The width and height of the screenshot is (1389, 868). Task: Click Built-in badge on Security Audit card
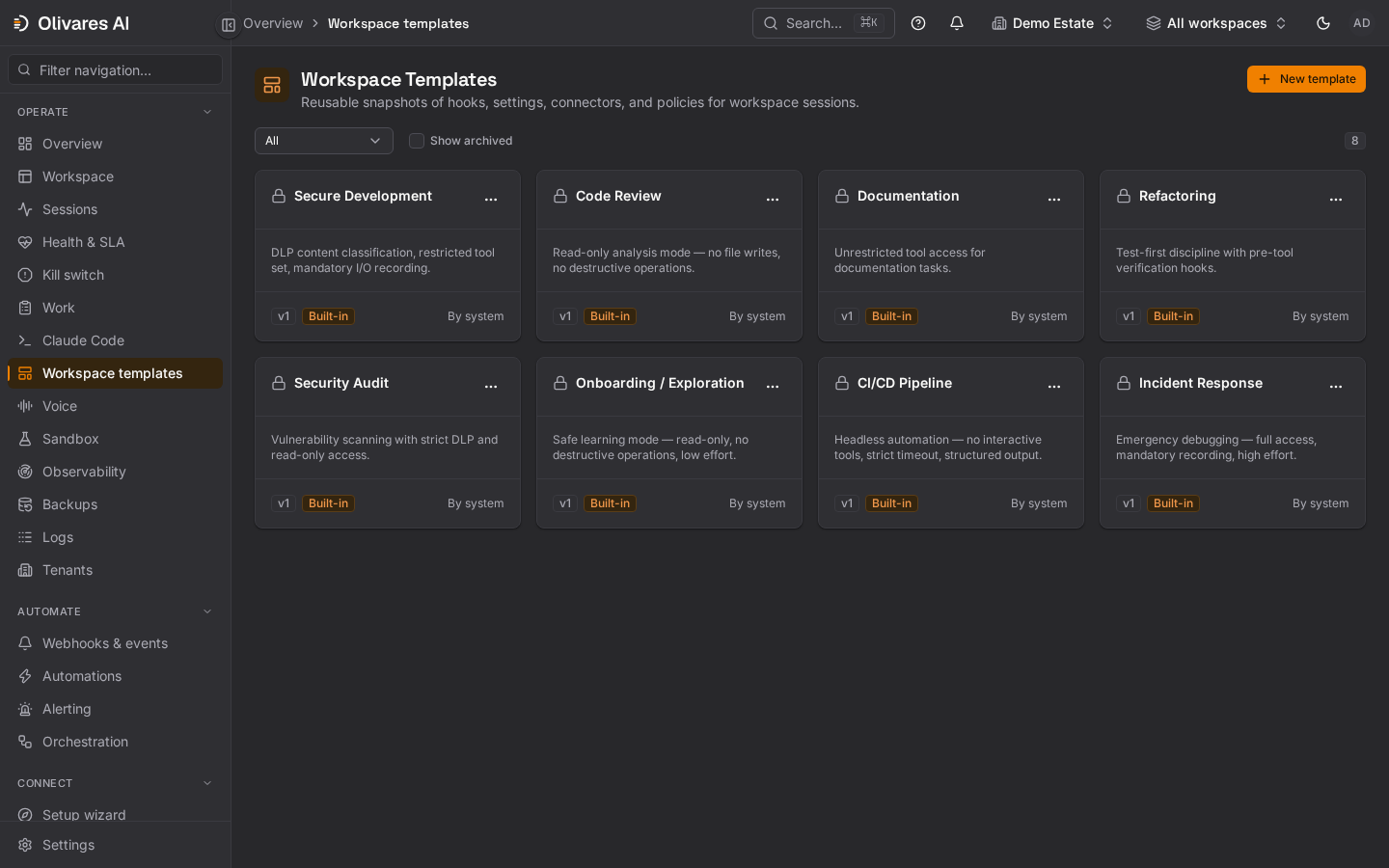[328, 503]
